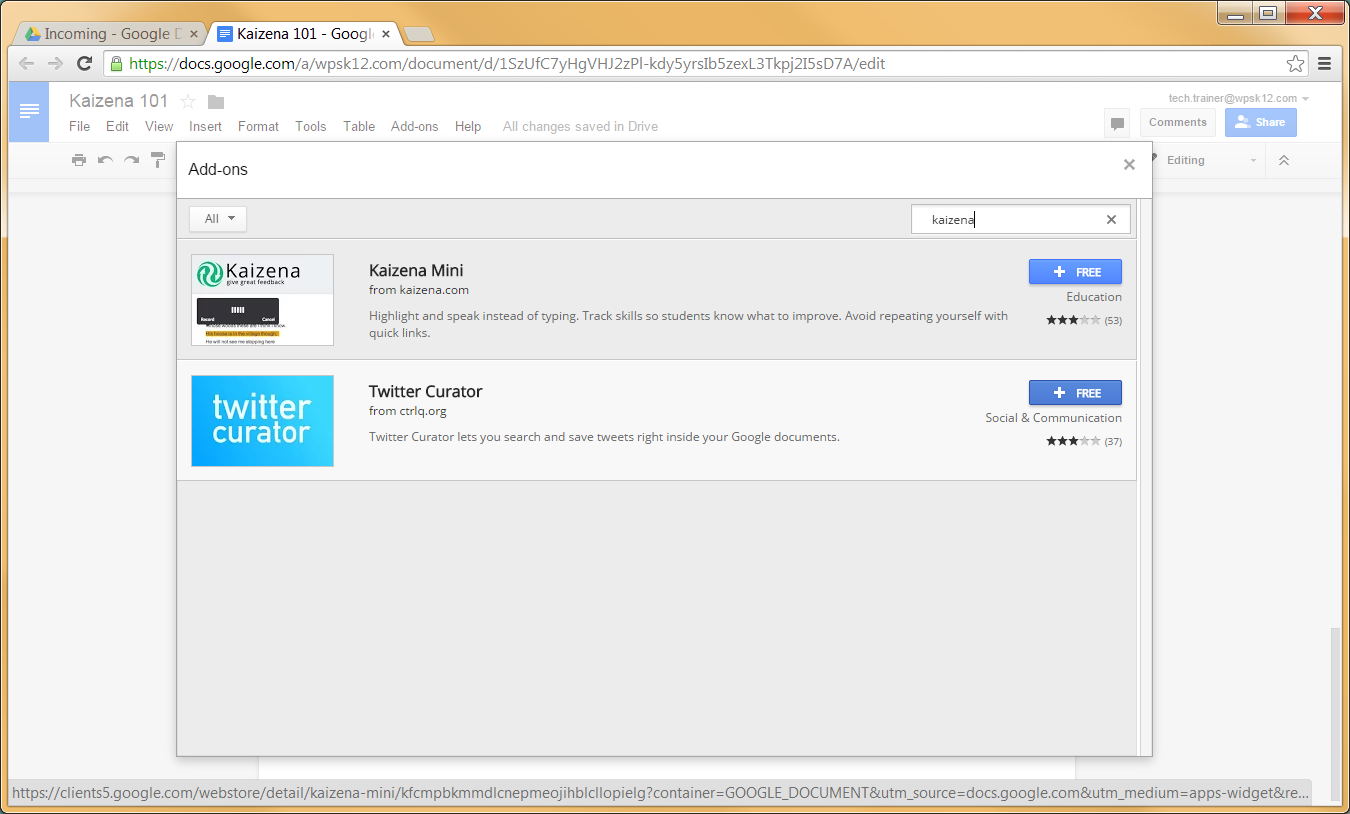Switch to the Incoming Google Drive tab
1350x814 pixels.
pos(110,34)
